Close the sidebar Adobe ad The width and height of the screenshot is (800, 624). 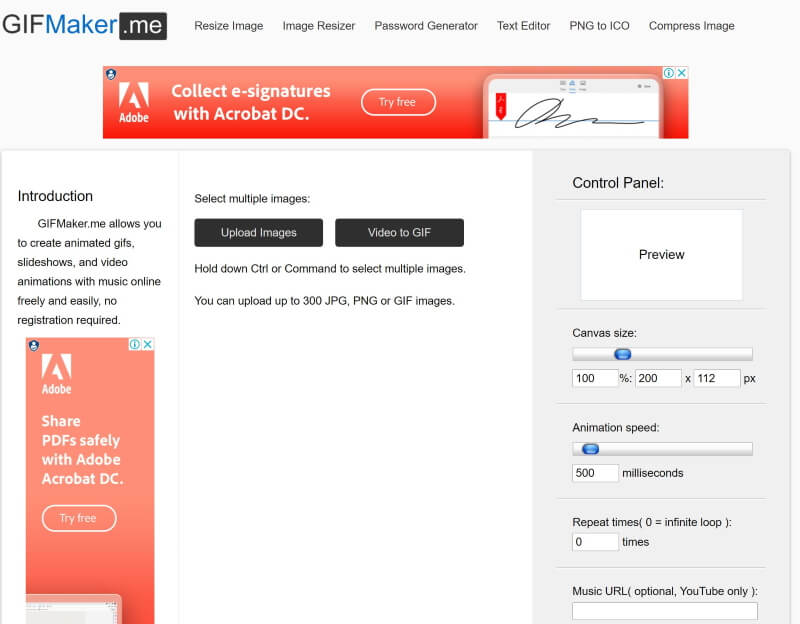pyautogui.click(x=148, y=344)
